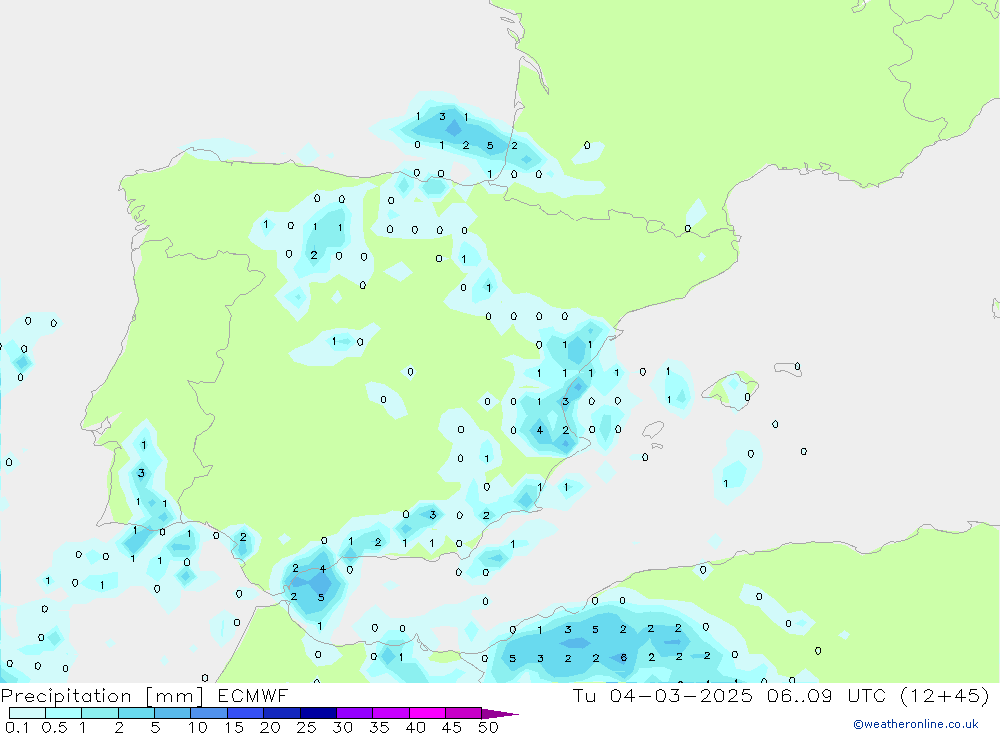Click the legend scale label '25'
This screenshot has width=1000, height=733.
tap(307, 727)
